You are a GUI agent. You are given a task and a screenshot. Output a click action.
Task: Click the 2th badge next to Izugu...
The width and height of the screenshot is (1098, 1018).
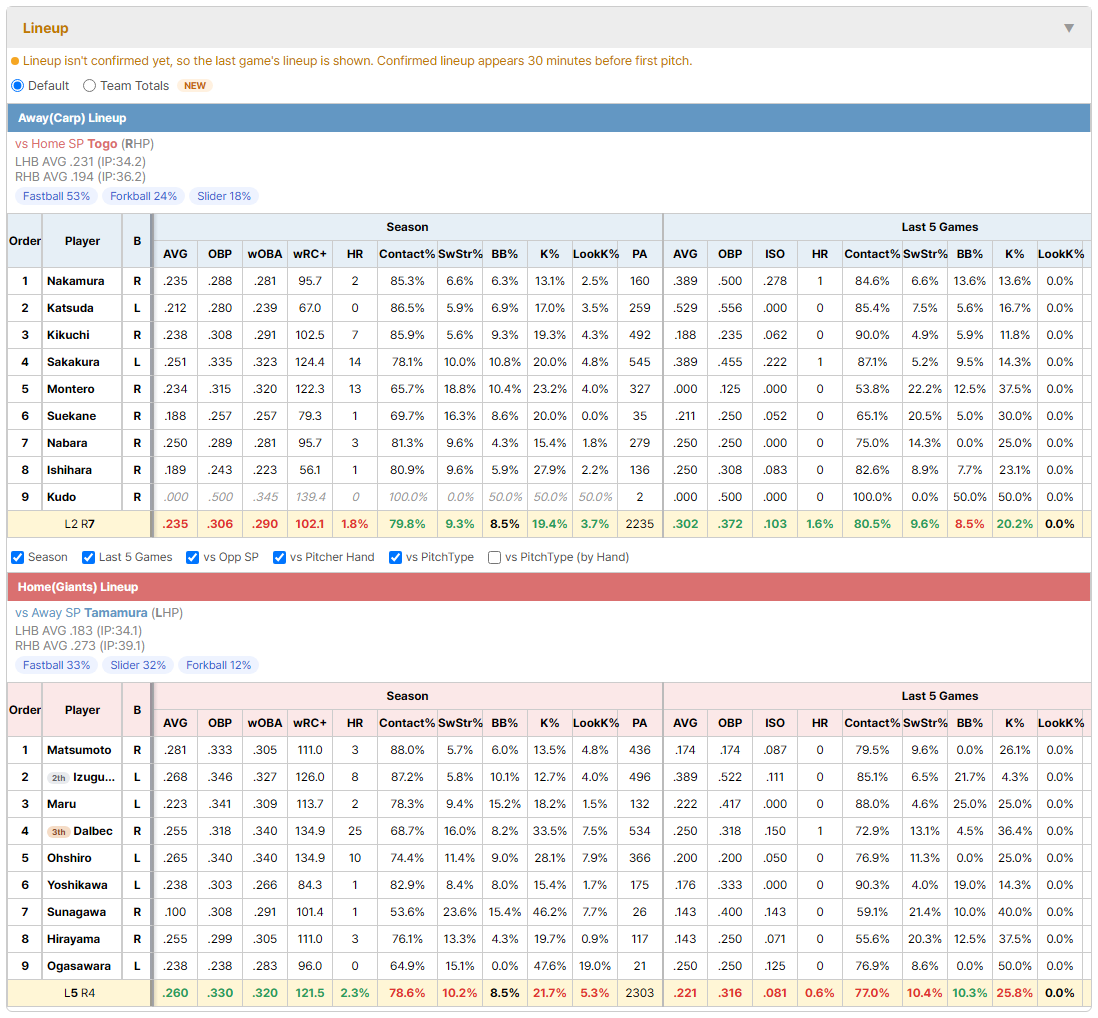click(59, 778)
